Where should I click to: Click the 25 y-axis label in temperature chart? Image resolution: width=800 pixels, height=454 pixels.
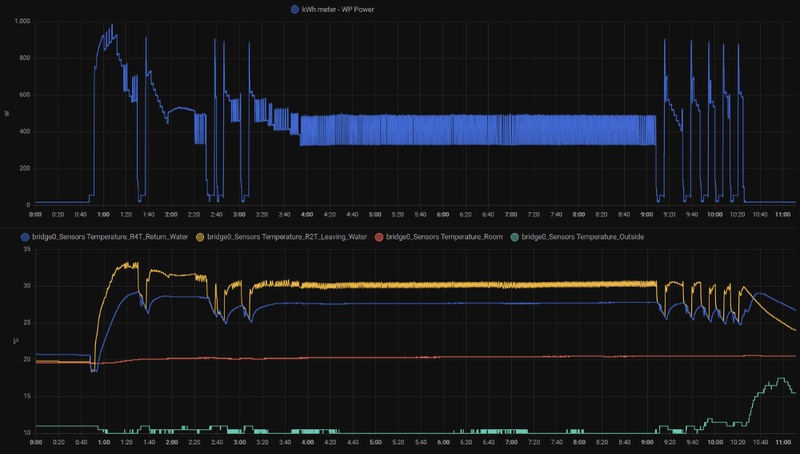tap(27, 322)
